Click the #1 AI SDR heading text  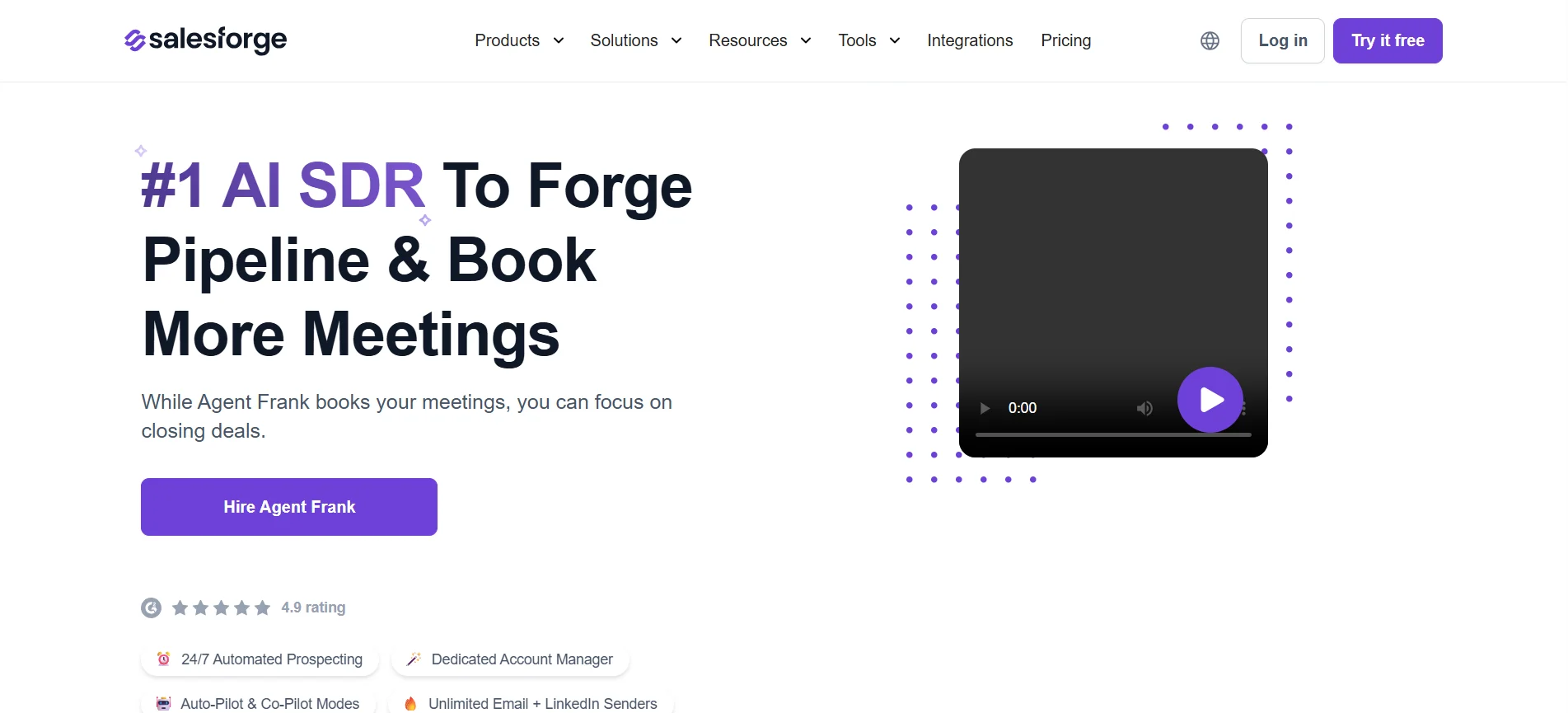[283, 185]
